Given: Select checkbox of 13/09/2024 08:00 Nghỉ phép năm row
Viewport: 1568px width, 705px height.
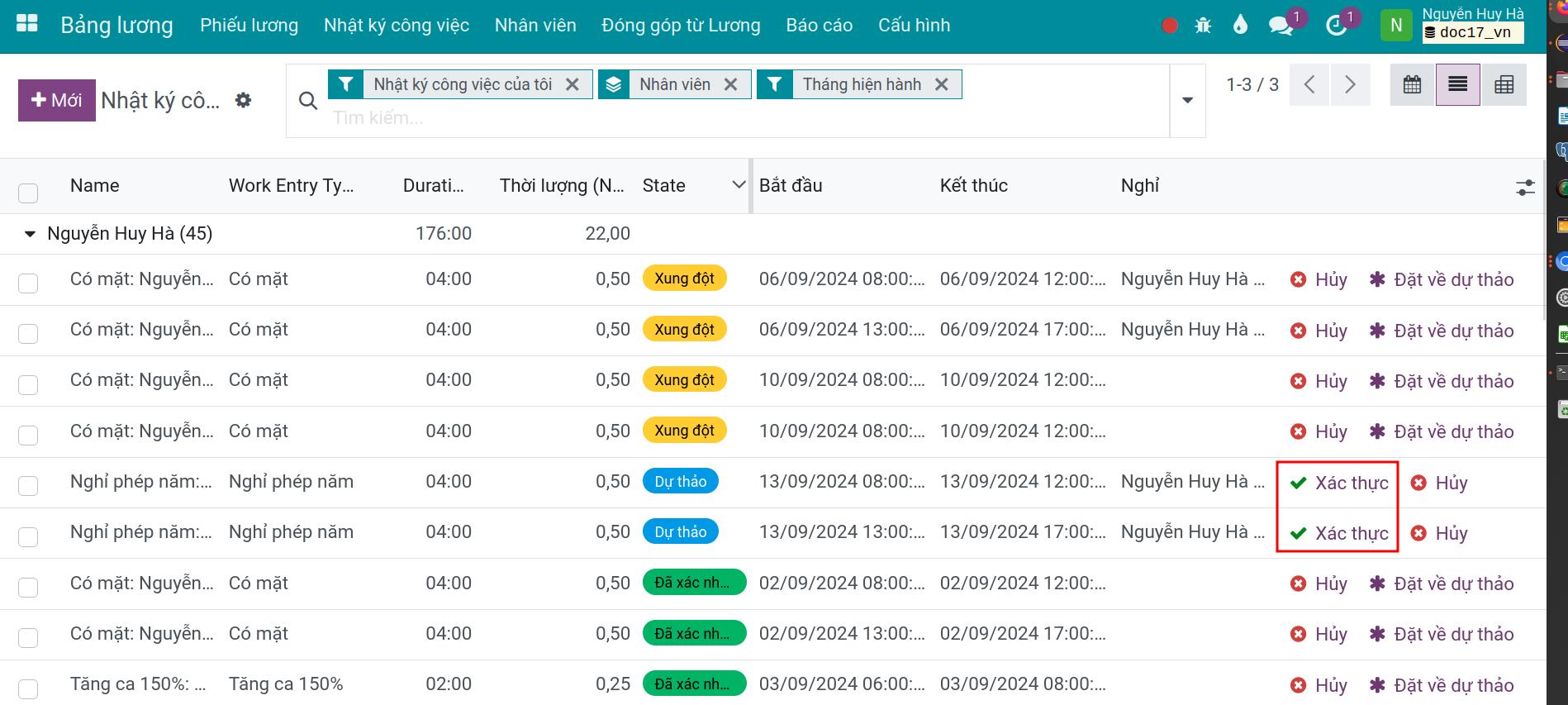Looking at the screenshot, I should pos(28,486).
